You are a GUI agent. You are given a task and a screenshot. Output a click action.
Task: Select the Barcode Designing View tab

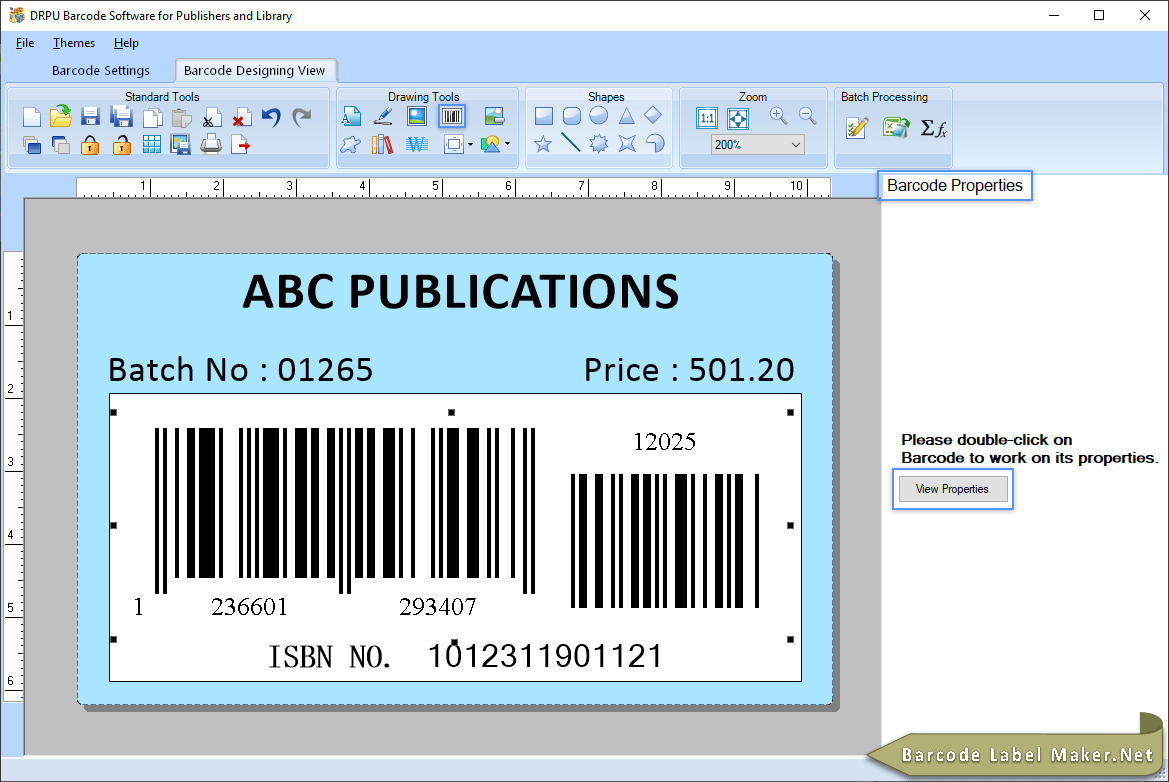pyautogui.click(x=254, y=70)
